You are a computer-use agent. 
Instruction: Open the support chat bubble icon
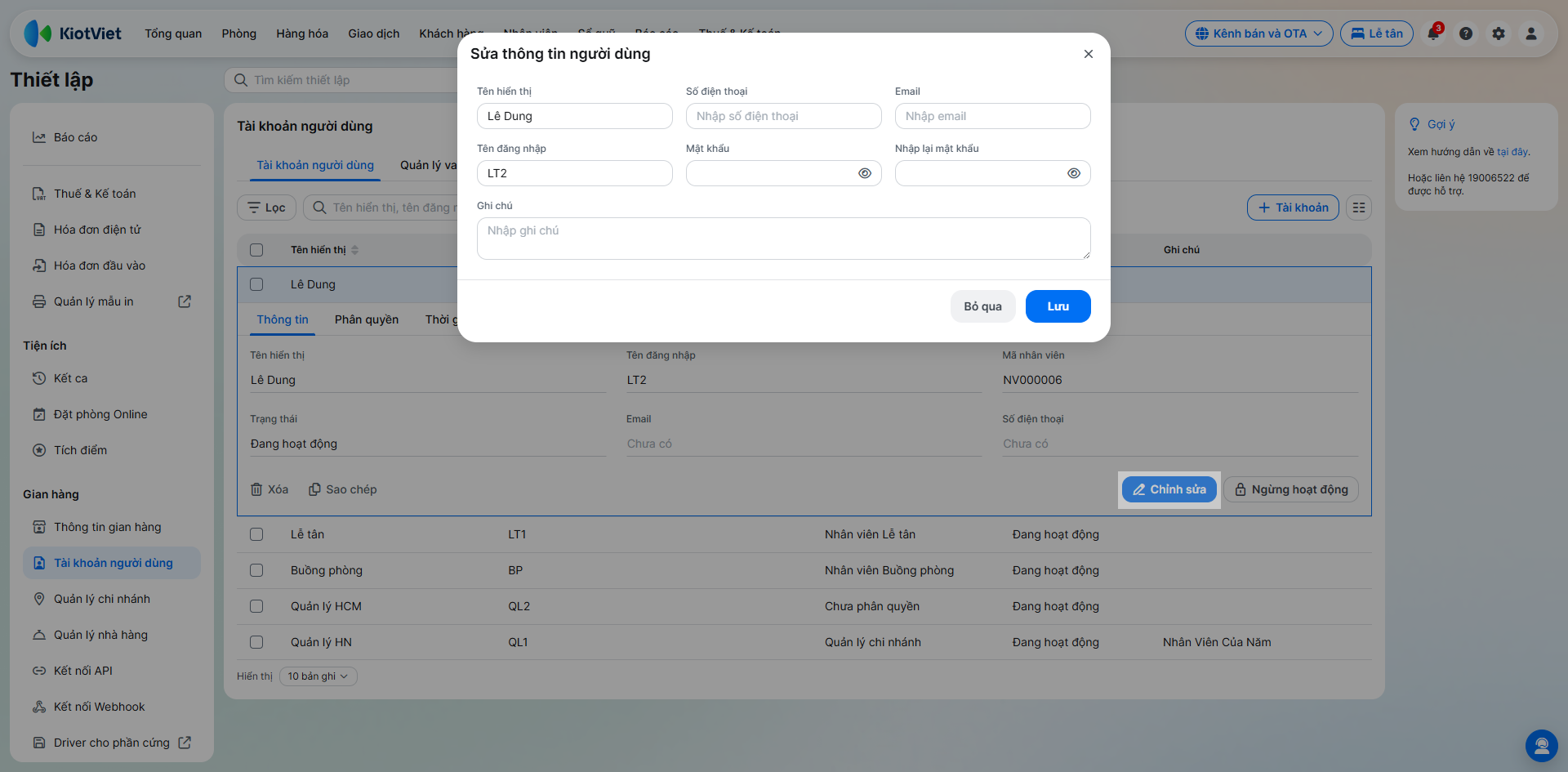click(x=1542, y=746)
